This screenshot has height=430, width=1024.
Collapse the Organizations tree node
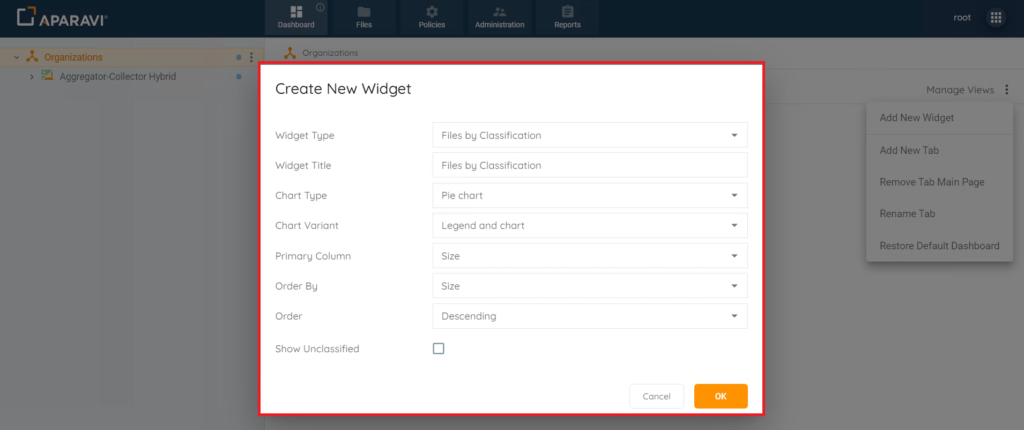point(16,58)
